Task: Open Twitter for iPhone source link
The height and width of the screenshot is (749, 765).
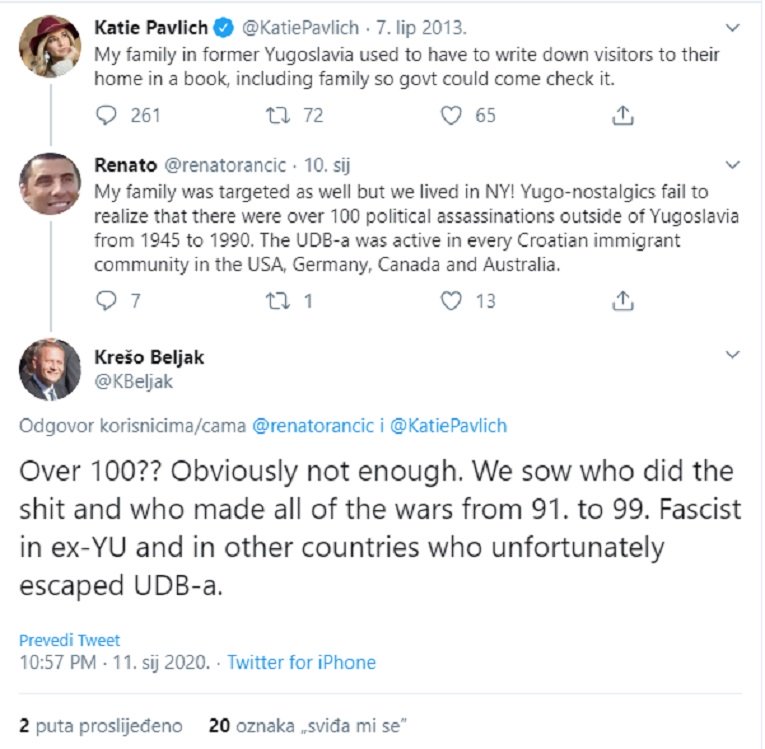Action: pos(302,663)
